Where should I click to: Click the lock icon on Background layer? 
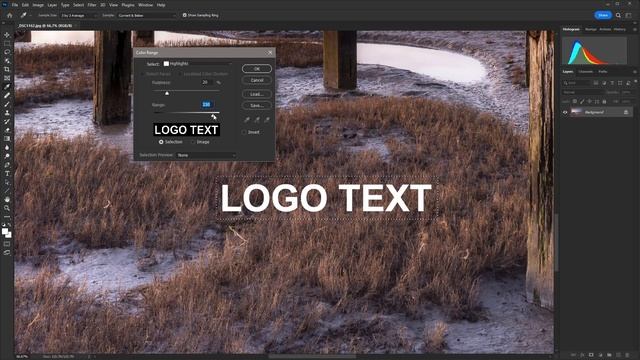(x=626, y=112)
